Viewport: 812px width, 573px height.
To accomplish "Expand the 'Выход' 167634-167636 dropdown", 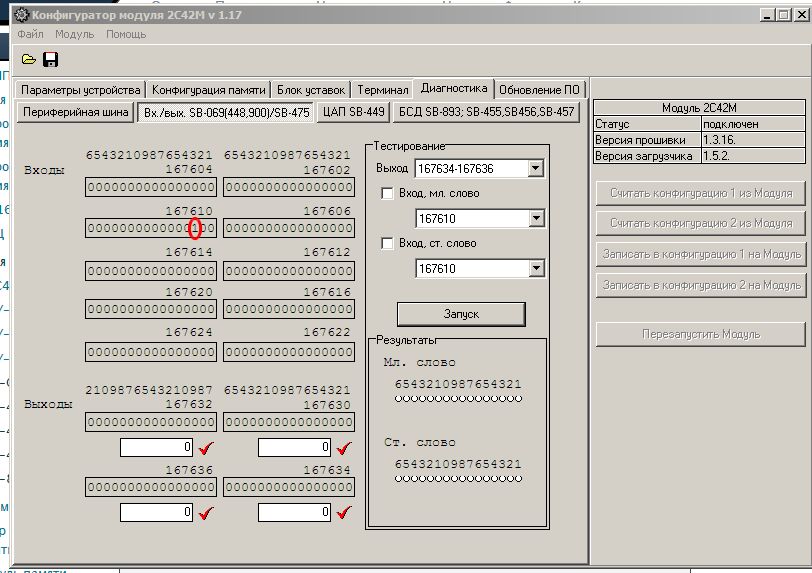I will [535, 168].
